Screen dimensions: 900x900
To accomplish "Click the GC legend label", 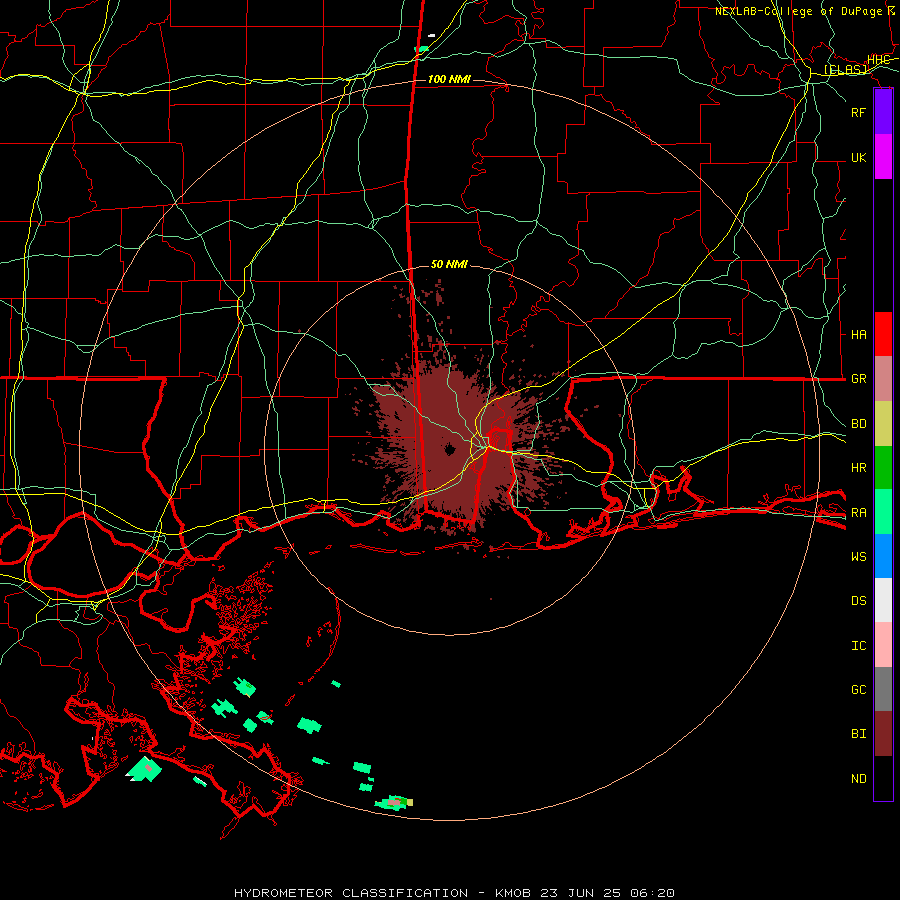I will click(858, 689).
